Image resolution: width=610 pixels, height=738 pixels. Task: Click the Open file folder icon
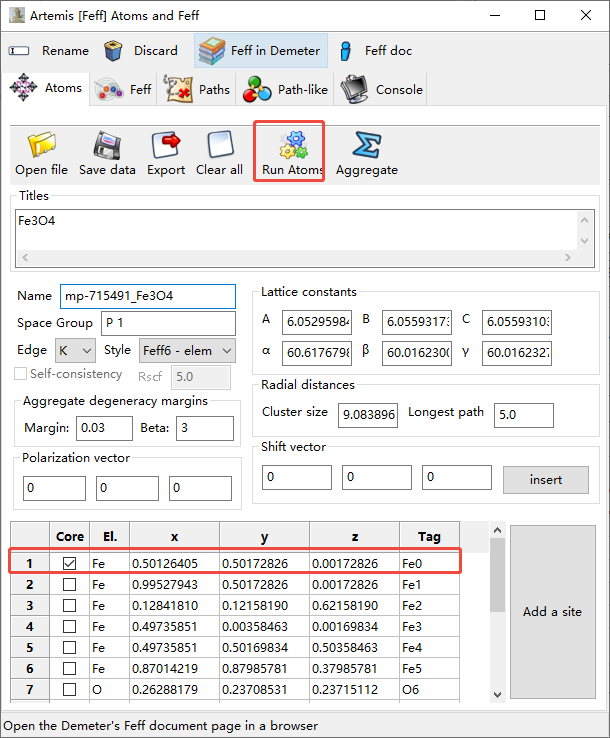pyautogui.click(x=42, y=147)
